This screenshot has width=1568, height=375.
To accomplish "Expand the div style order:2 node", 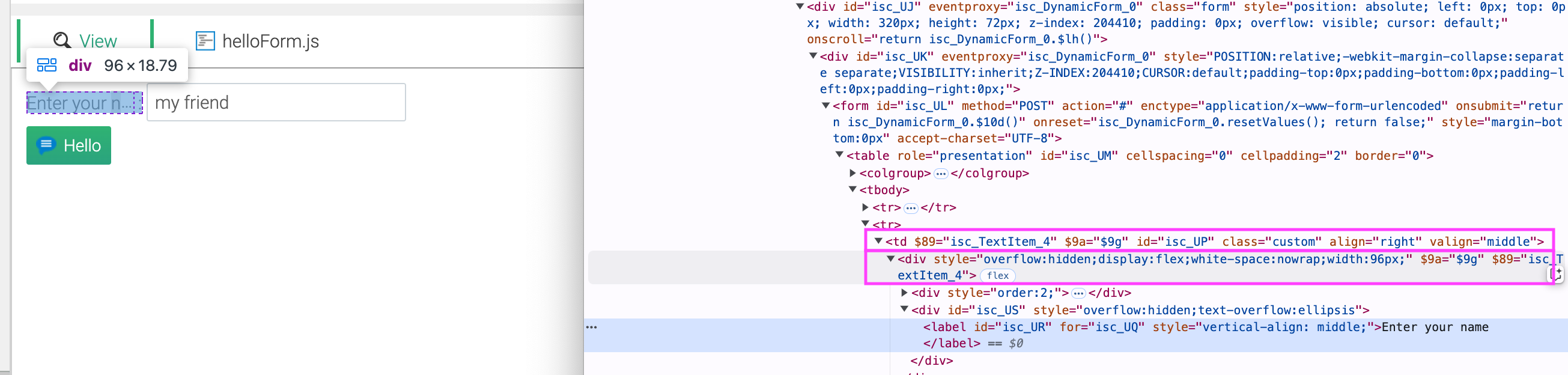I will (x=905, y=292).
